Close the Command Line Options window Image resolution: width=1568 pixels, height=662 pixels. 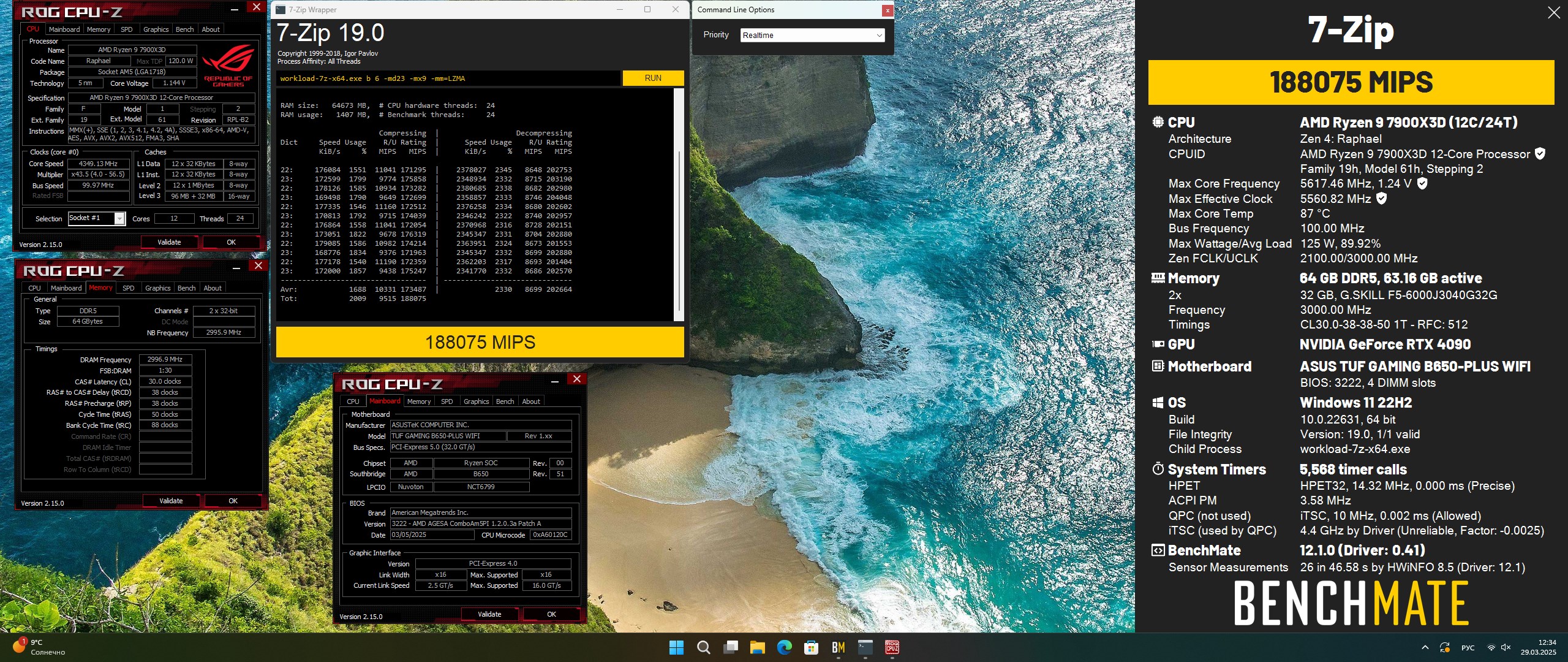pyautogui.click(x=887, y=10)
